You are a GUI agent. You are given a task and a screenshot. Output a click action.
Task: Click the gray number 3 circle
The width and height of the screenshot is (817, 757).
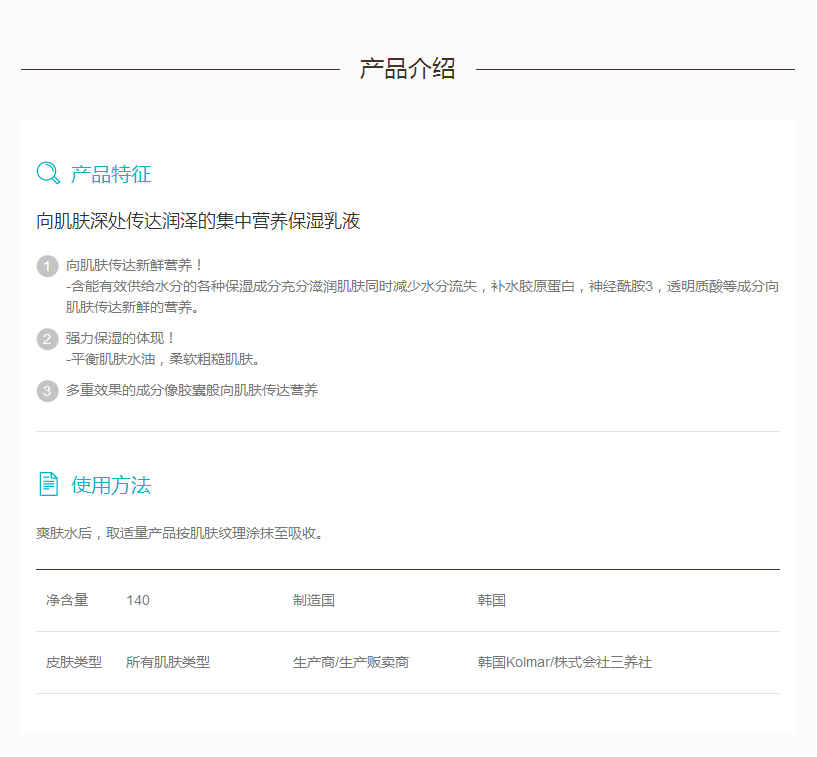[47, 391]
